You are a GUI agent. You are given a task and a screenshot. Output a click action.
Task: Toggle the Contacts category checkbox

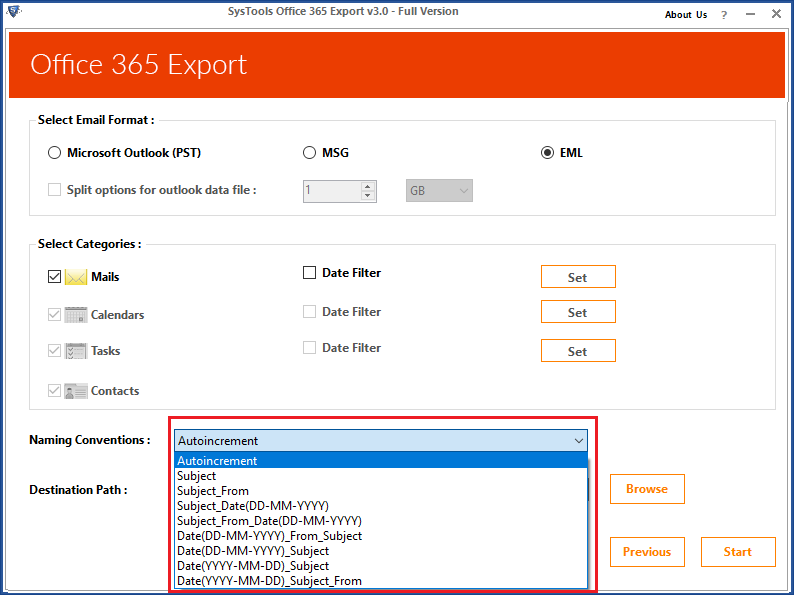54,391
